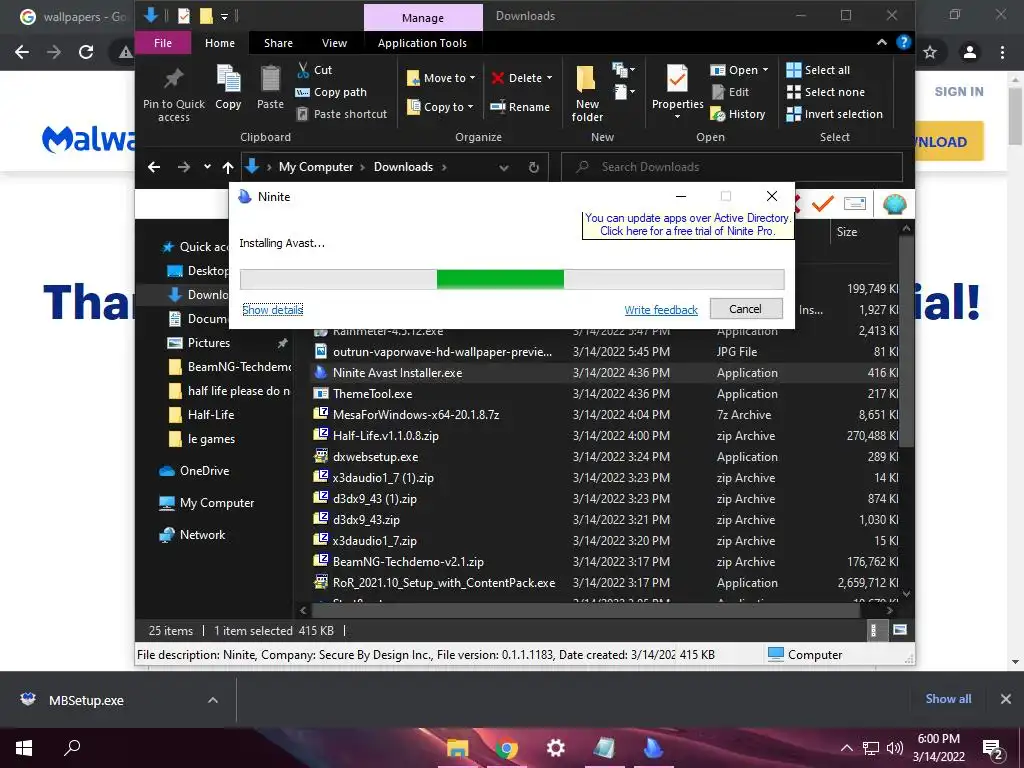Select Half-Life.v1.1.0.8.zip file
Image resolution: width=1024 pixels, height=768 pixels.
(x=385, y=436)
